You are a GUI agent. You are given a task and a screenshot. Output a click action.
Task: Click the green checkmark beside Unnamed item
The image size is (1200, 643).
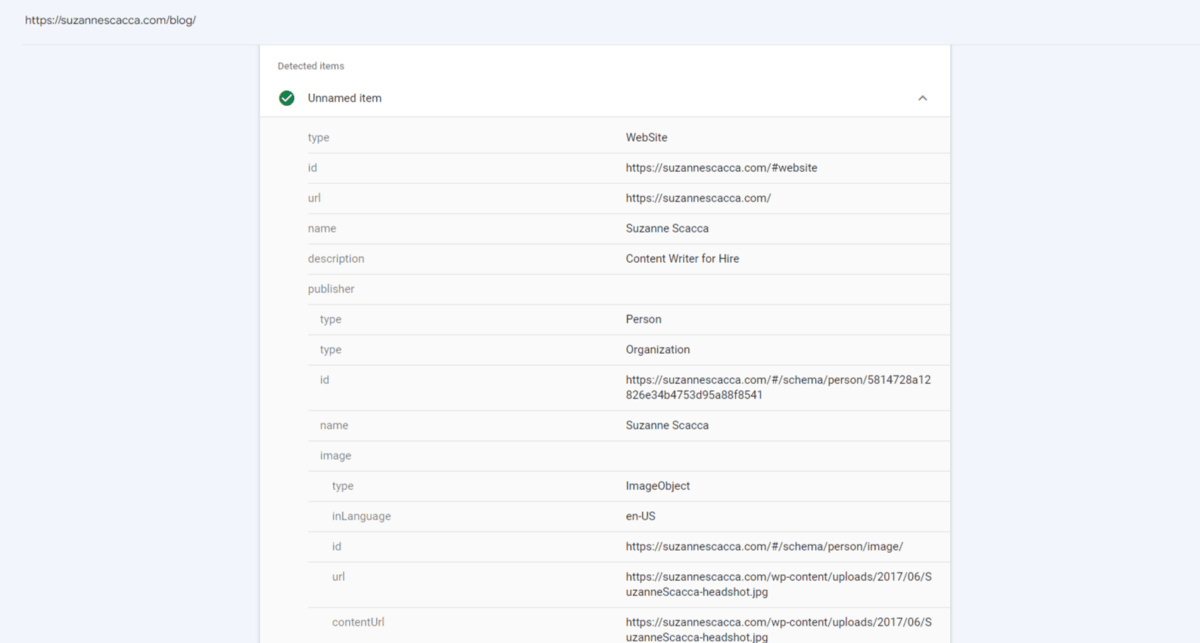[x=287, y=98]
